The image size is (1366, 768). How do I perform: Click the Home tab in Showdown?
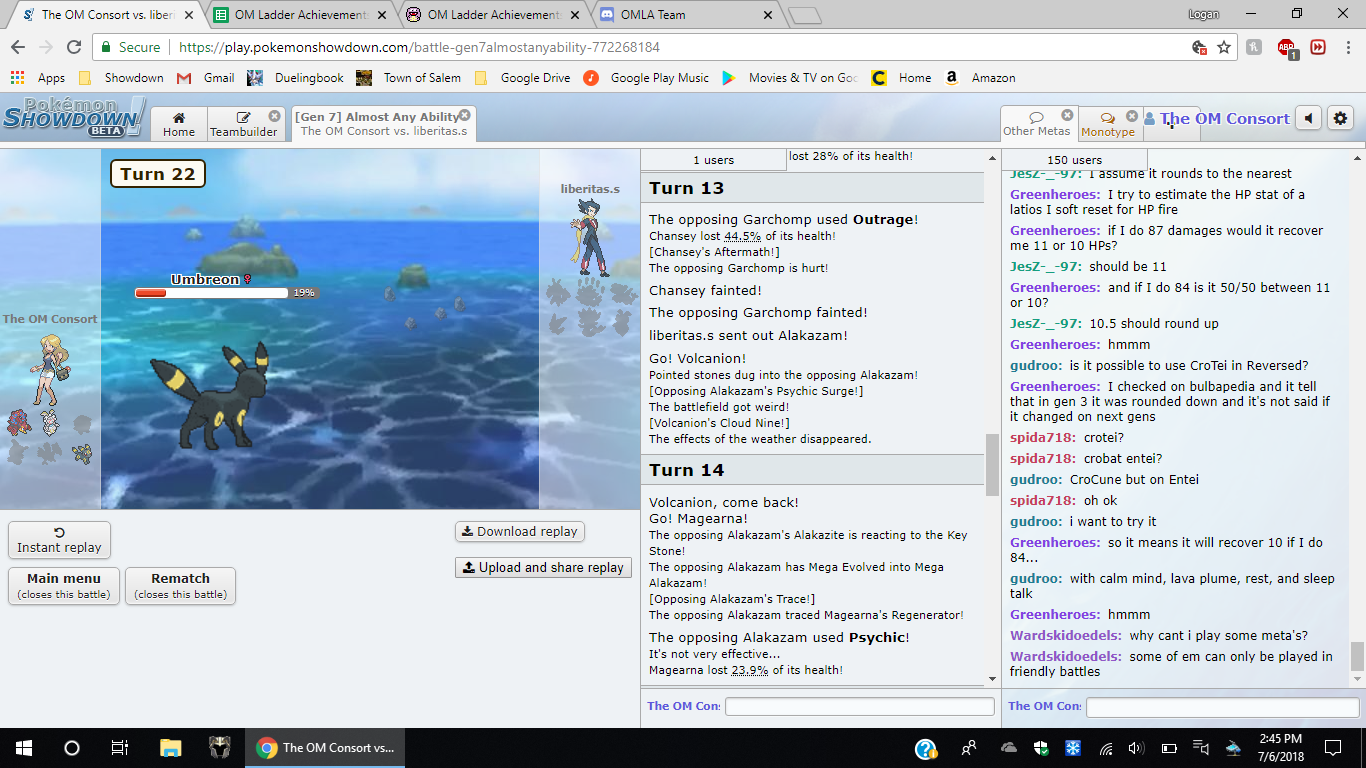pos(179,124)
